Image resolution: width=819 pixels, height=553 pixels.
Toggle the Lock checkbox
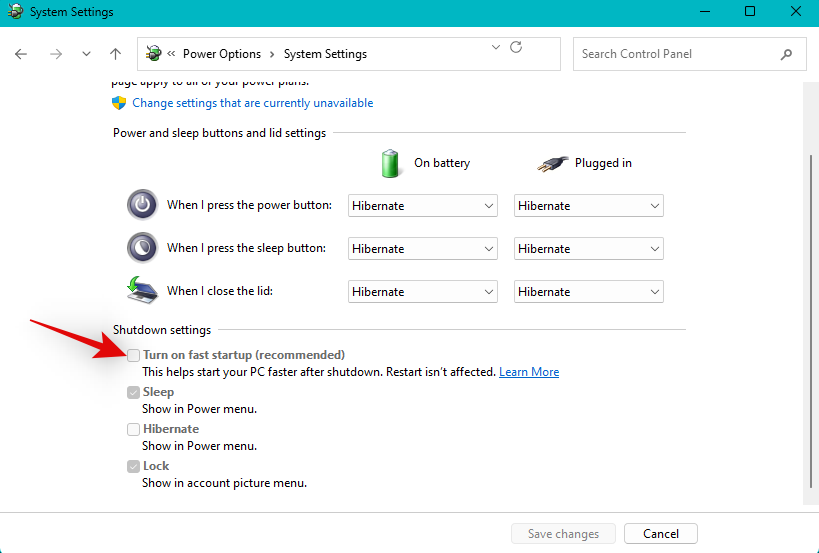pos(133,466)
